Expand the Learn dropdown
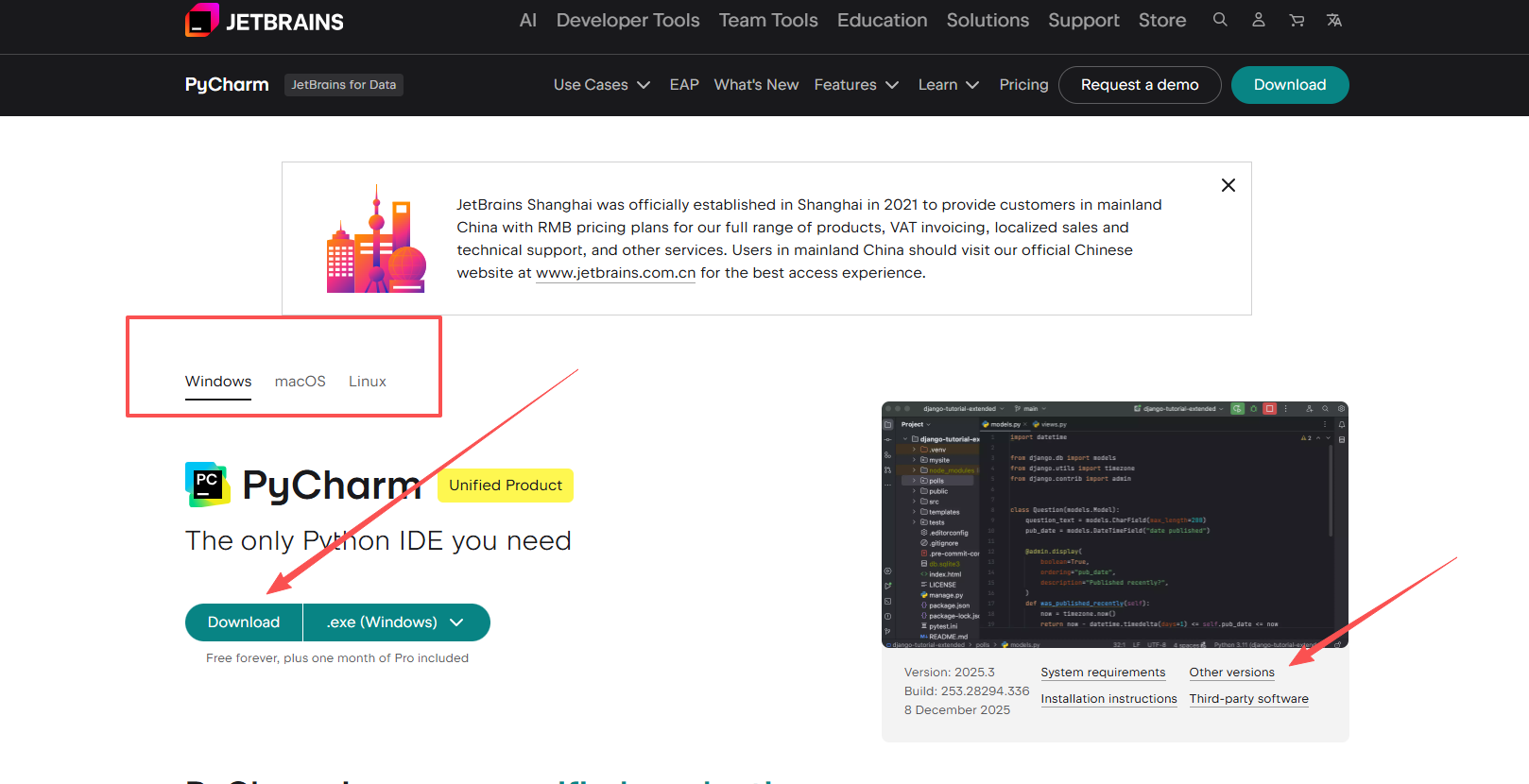 point(949,85)
